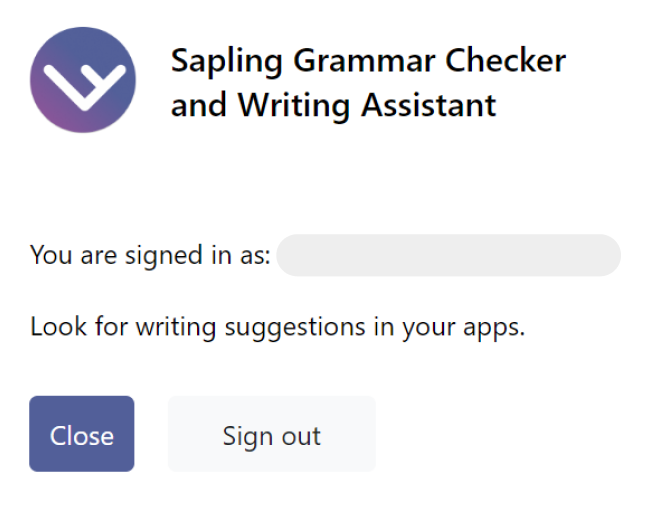Close the Sapling sign-in status popup

[x=81, y=434]
